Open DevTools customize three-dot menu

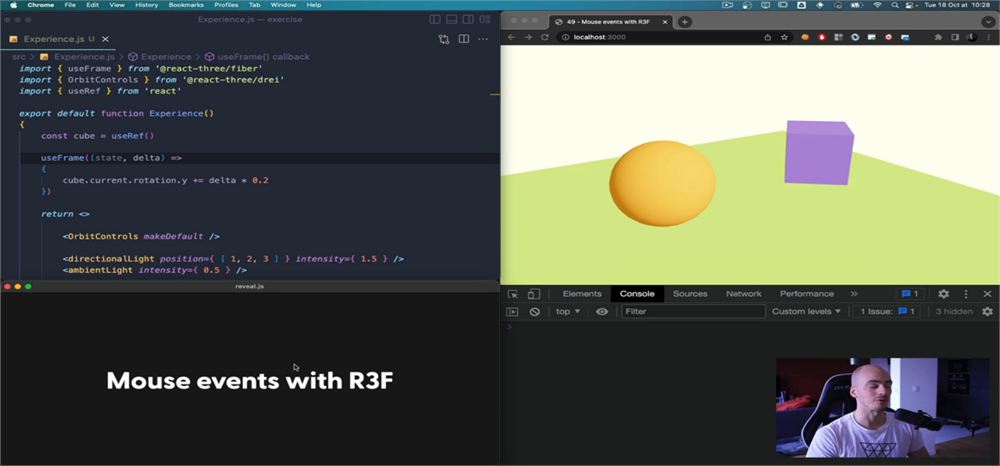966,294
